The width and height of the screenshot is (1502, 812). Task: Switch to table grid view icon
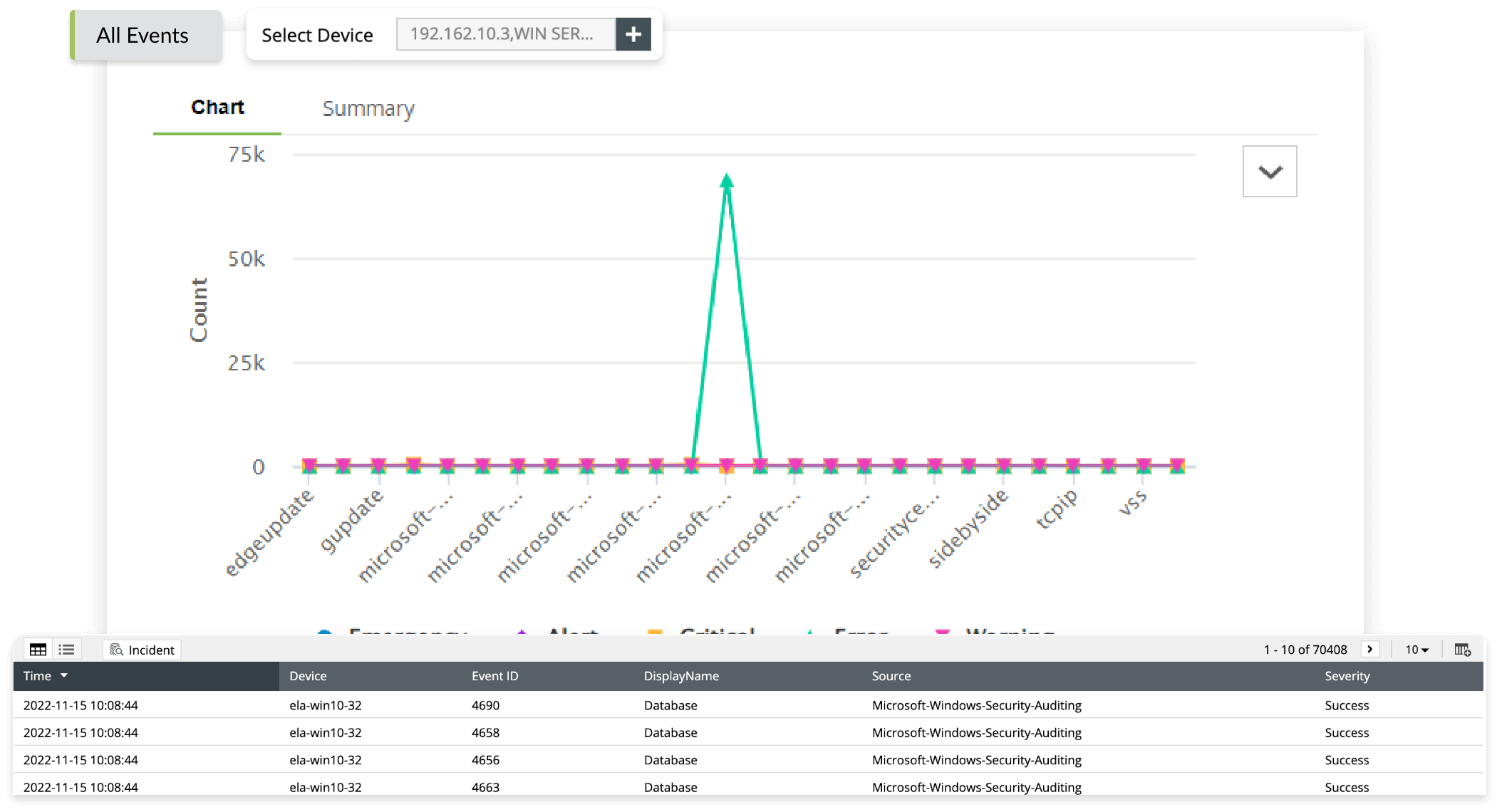pos(38,650)
